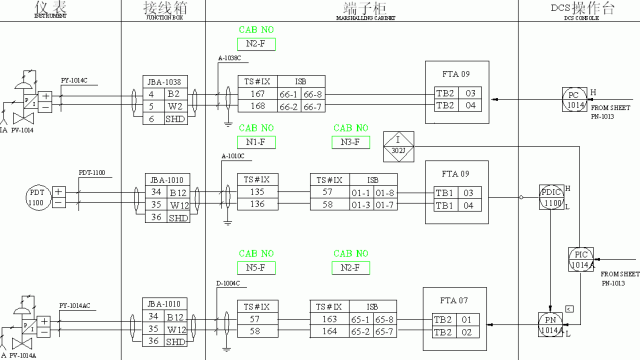The height and width of the screenshot is (360, 640).
Task: Click ISB cell 65-8
Action: (x=385, y=320)
